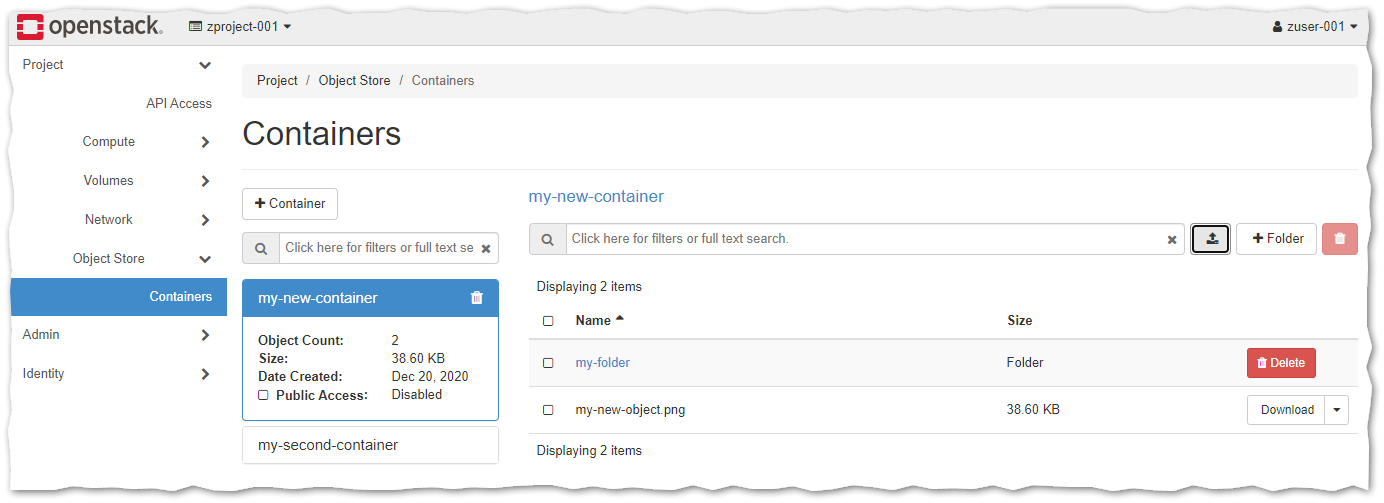This screenshot has height=503, width=1384.
Task: Open API Access in sidebar
Action: click(x=179, y=103)
